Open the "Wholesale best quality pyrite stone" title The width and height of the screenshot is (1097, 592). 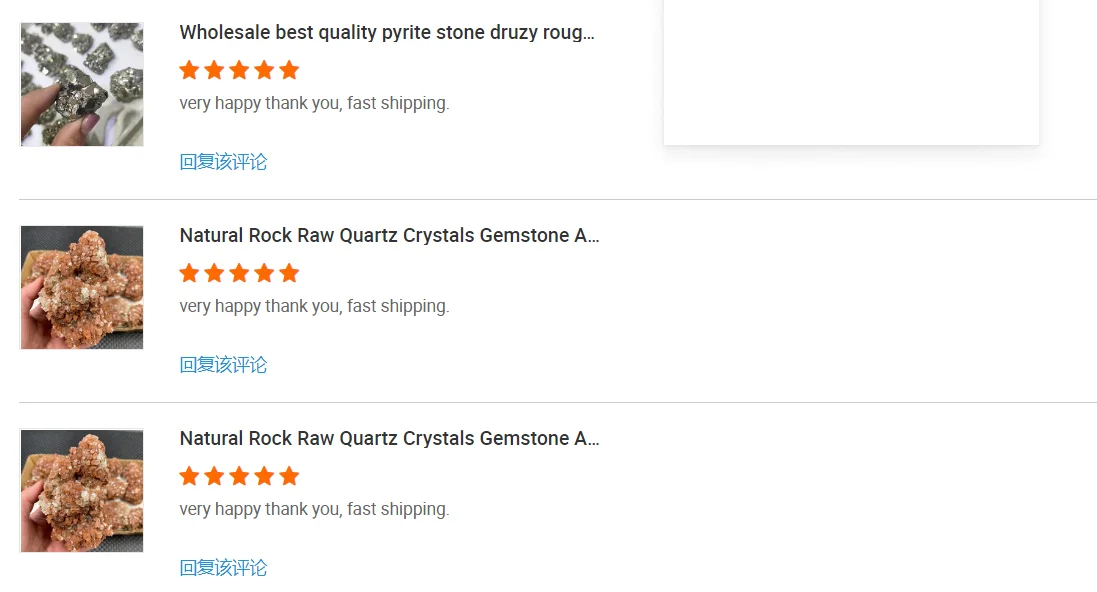tap(387, 33)
